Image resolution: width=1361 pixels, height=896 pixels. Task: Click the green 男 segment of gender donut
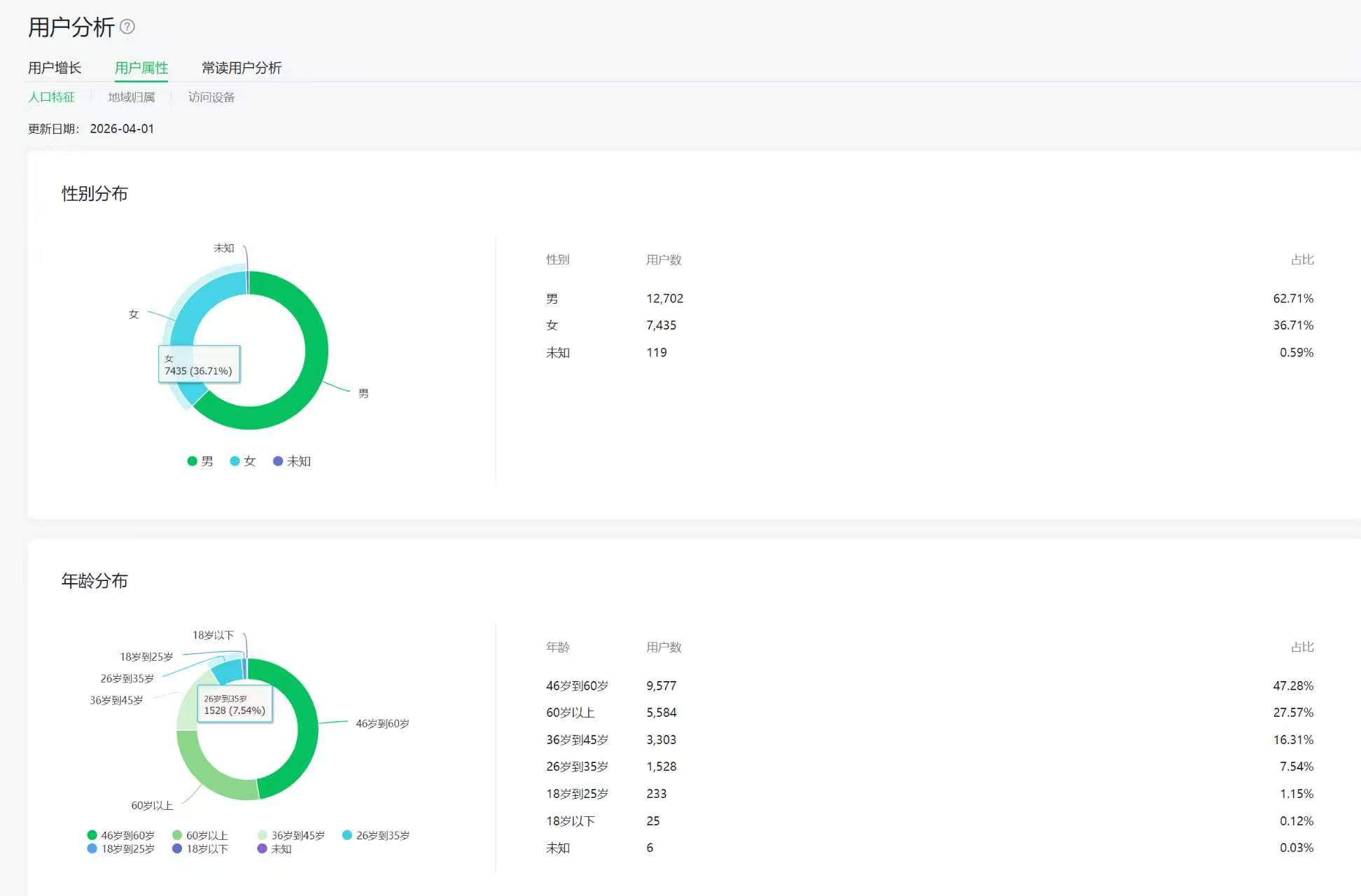tap(315, 350)
